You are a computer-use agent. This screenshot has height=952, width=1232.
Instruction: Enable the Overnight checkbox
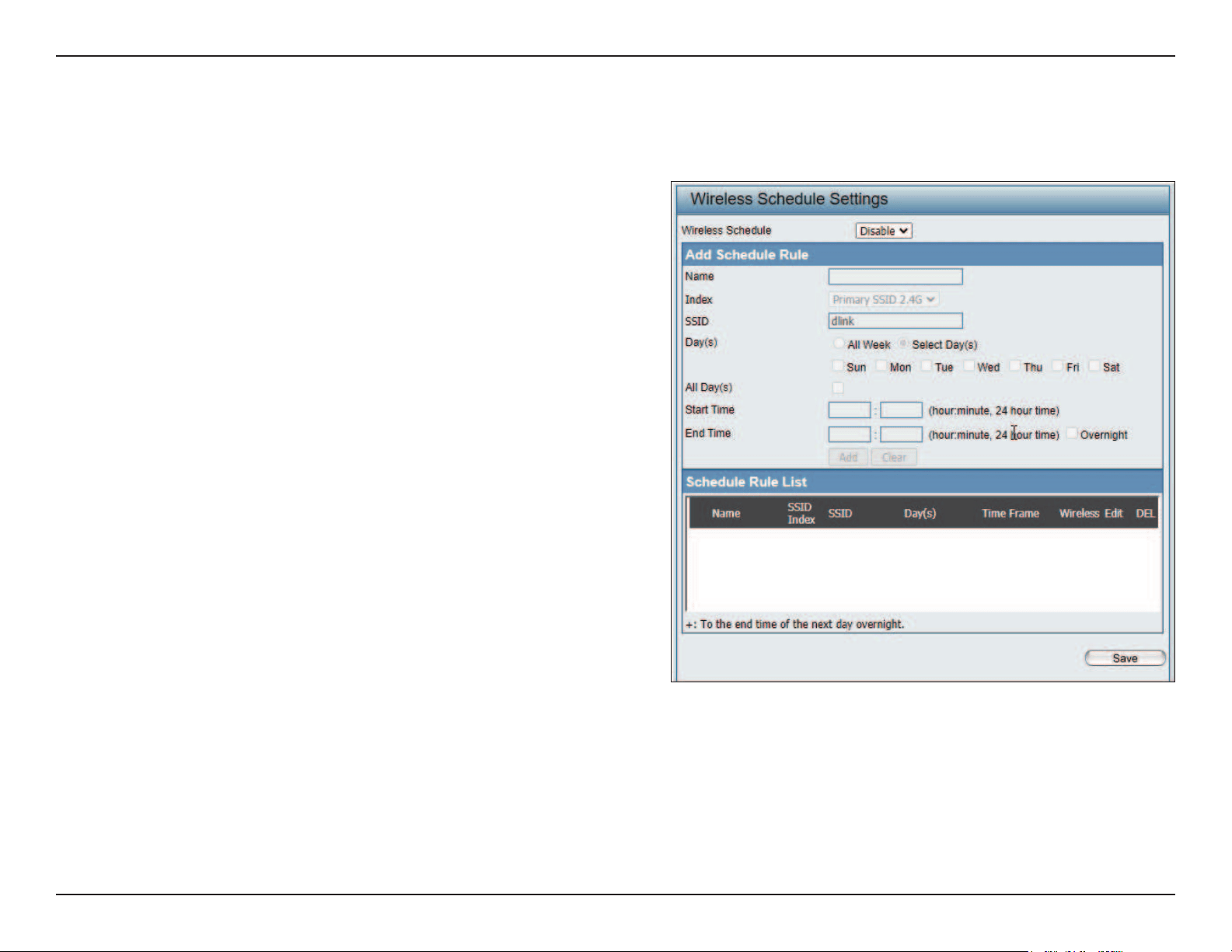(1072, 434)
